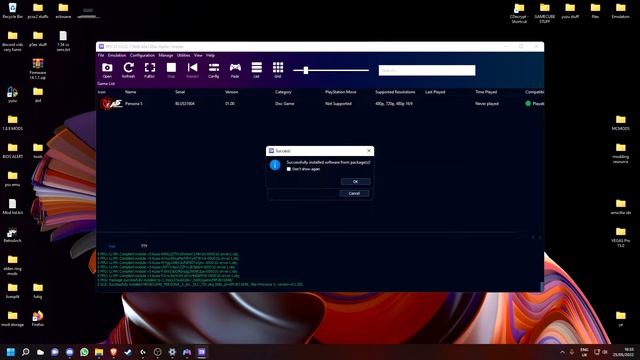Open the Pads controller configuration icon
This screenshot has width=640, height=360.
tap(235, 70)
